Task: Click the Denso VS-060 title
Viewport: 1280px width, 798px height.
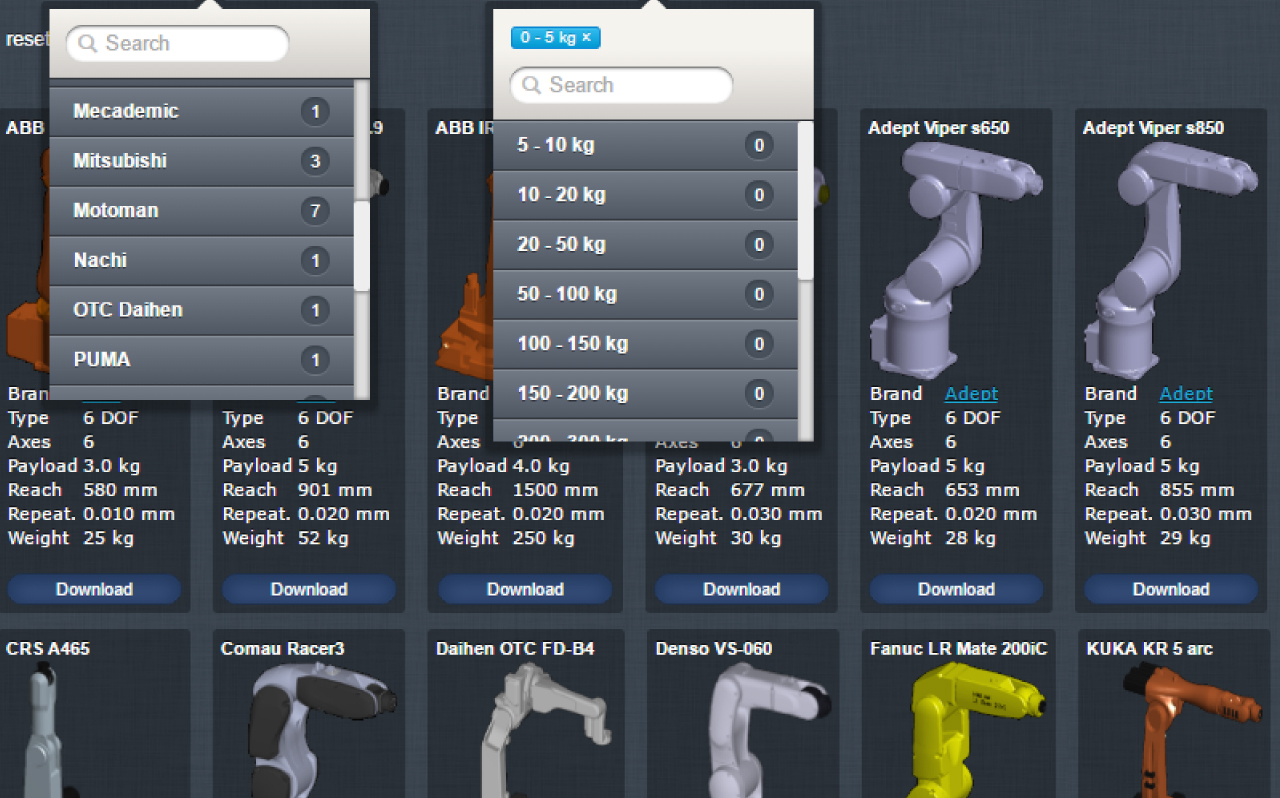Action: click(714, 649)
